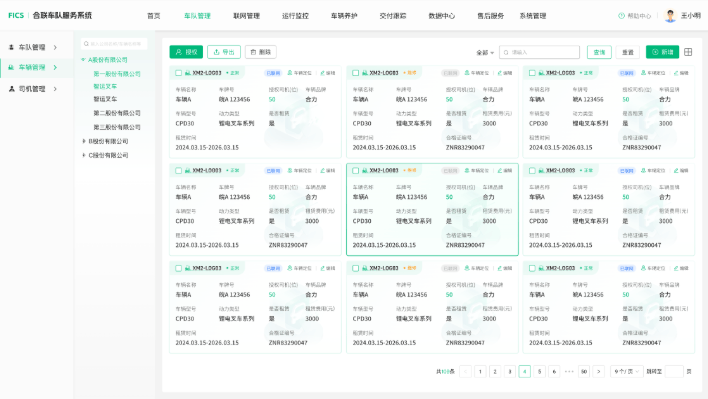Click 编辑 on the middle-row left card
The width and height of the screenshot is (708, 399).
[x=328, y=171]
